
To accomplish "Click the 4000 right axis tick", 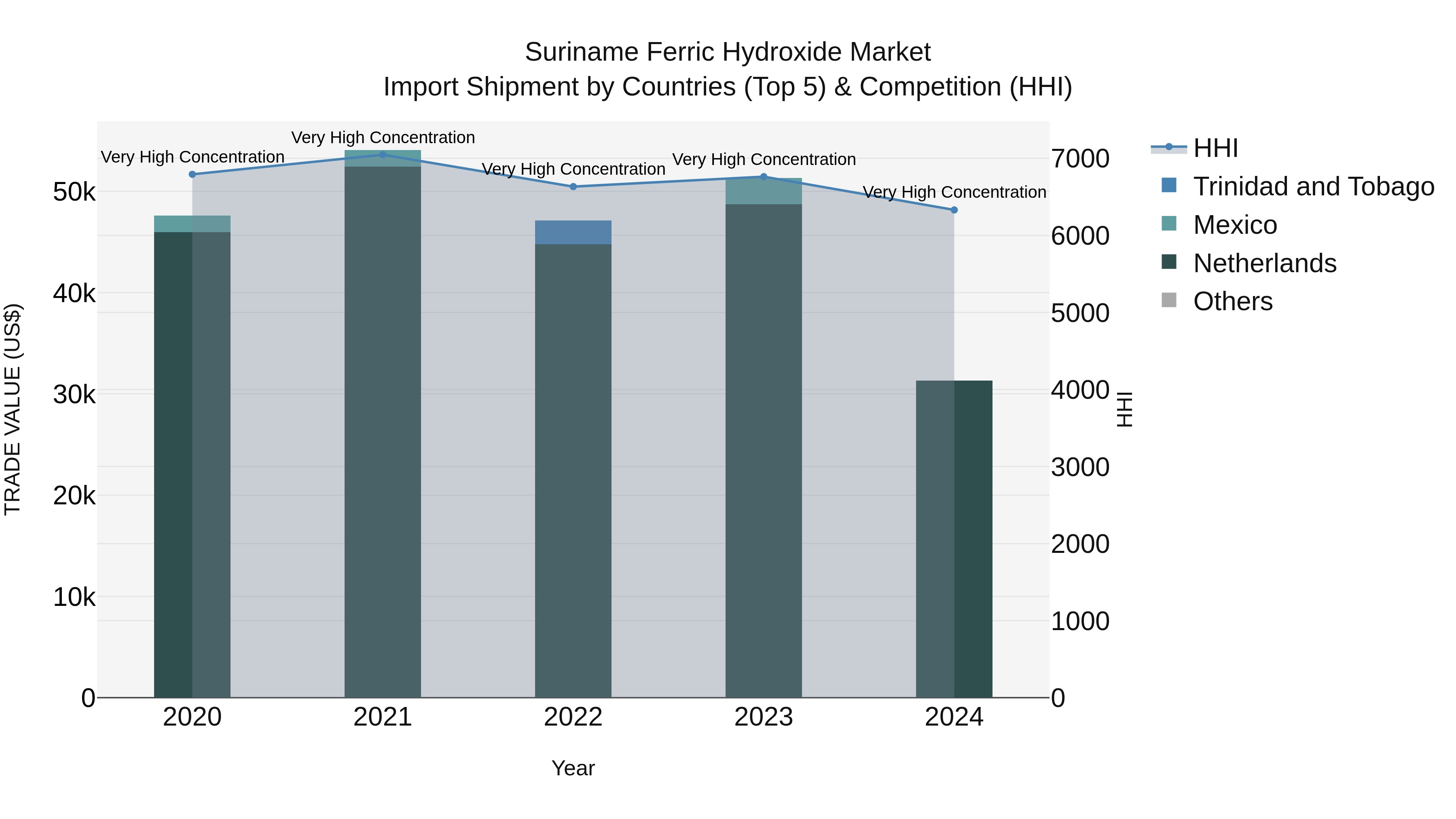I will 1080,390.
